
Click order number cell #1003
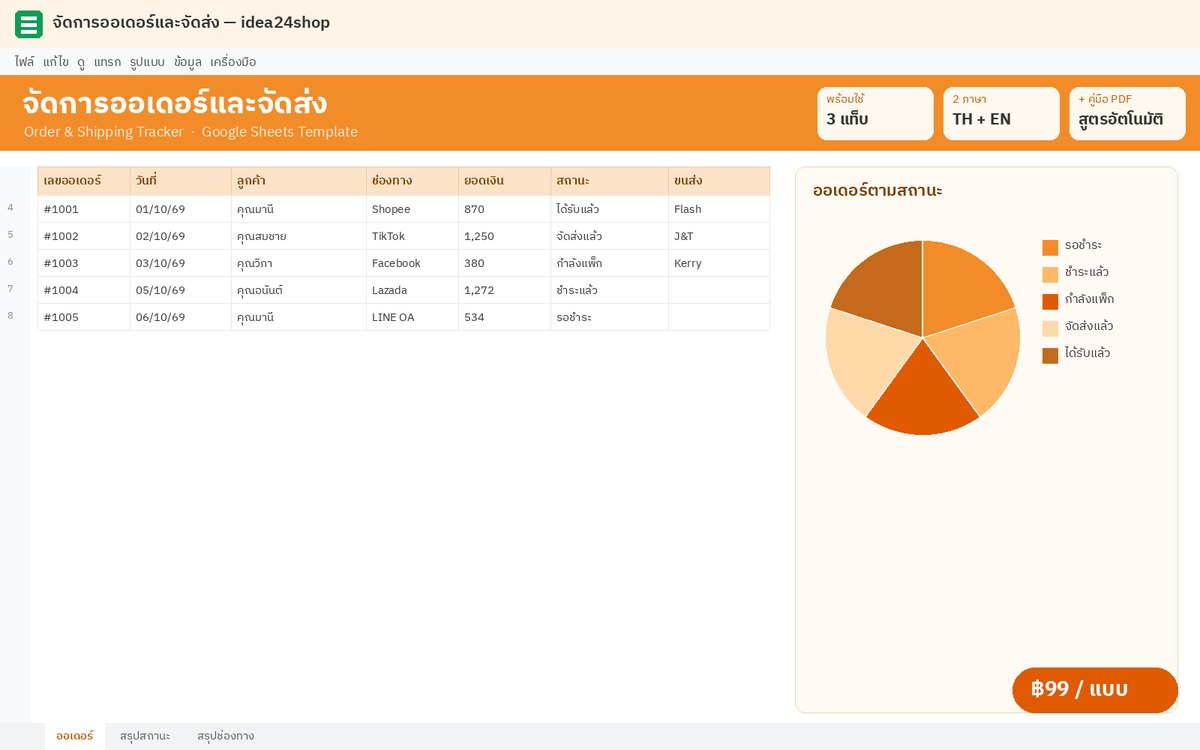click(x=84, y=263)
